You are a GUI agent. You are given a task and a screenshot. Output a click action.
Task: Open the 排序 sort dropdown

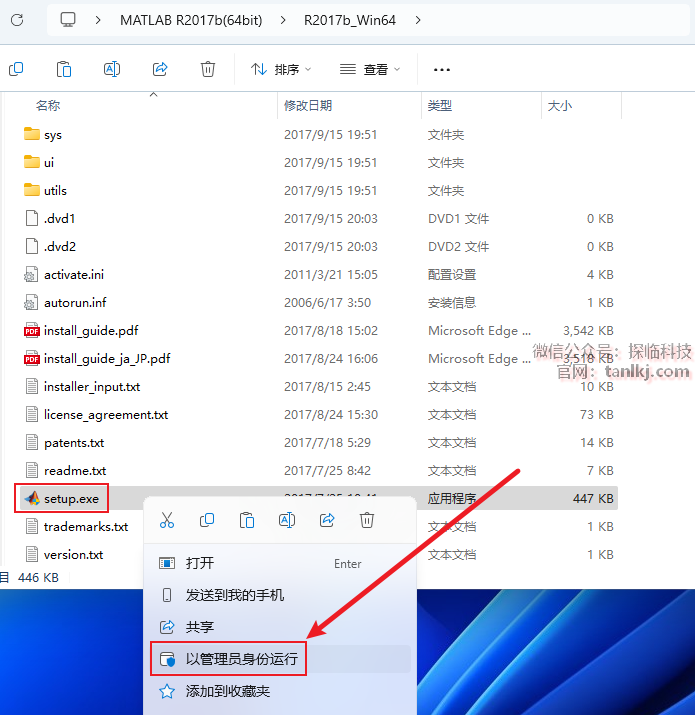click(x=281, y=69)
